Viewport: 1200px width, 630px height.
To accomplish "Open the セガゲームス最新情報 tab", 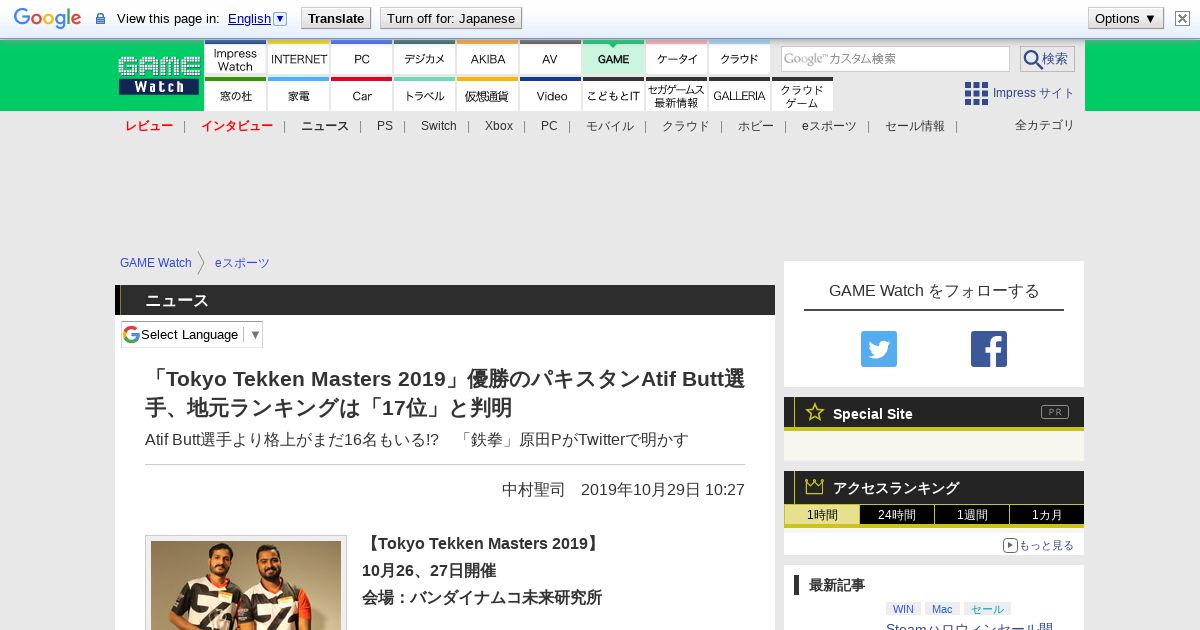I will tap(677, 95).
